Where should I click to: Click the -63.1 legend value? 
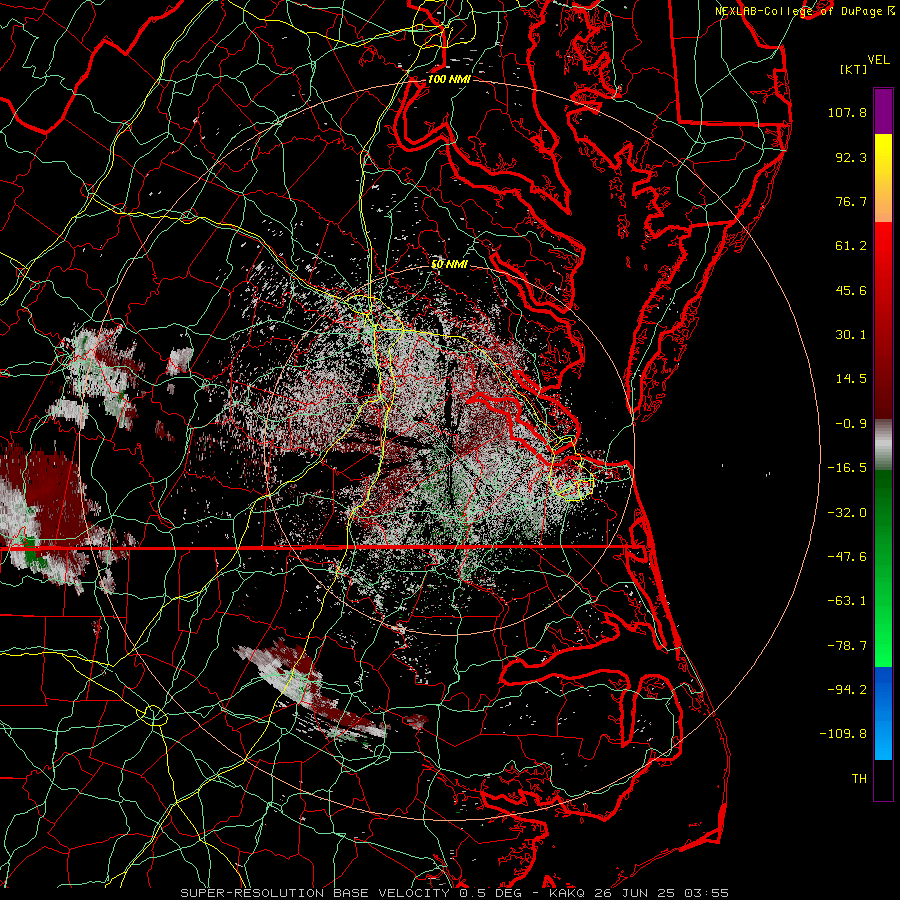pos(847,601)
